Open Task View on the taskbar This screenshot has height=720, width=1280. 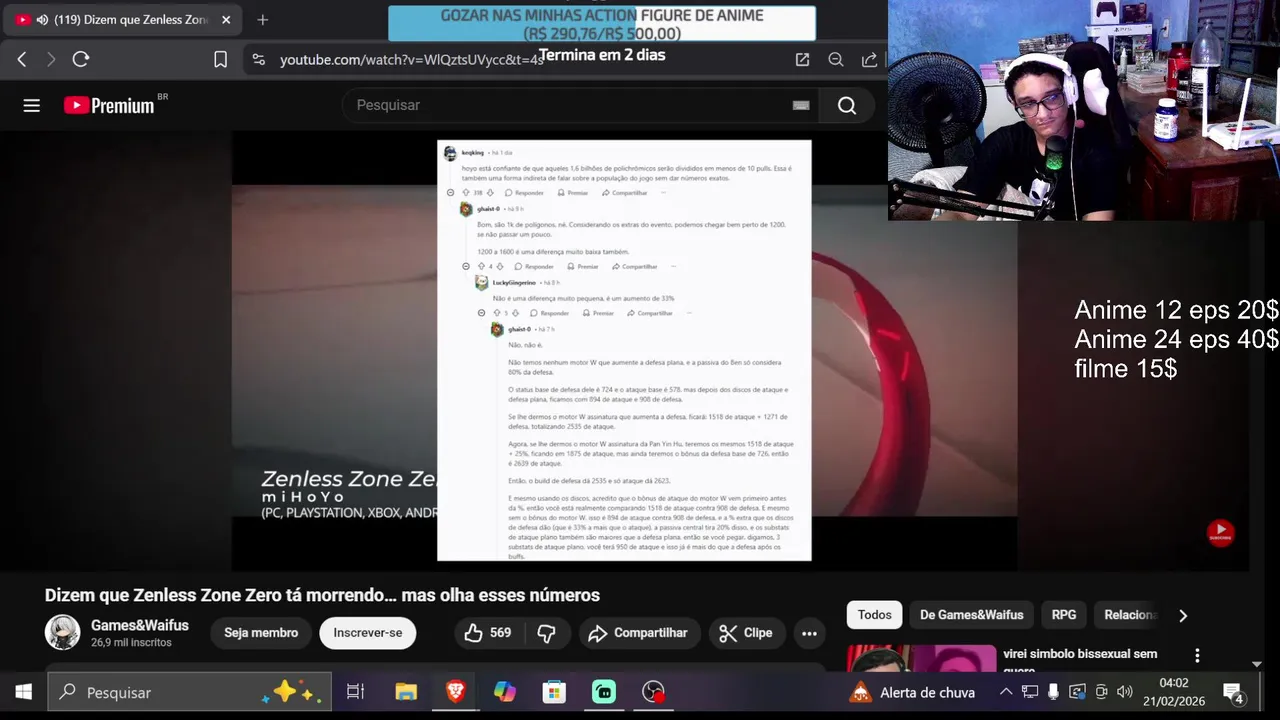coord(355,692)
